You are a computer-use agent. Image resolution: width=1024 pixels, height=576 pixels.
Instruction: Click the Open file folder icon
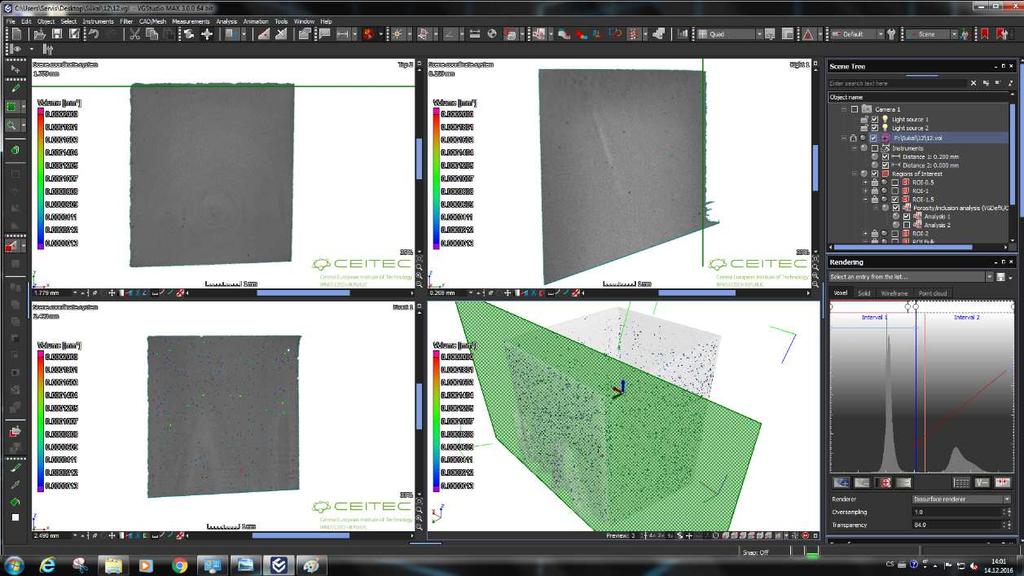(x=40, y=34)
